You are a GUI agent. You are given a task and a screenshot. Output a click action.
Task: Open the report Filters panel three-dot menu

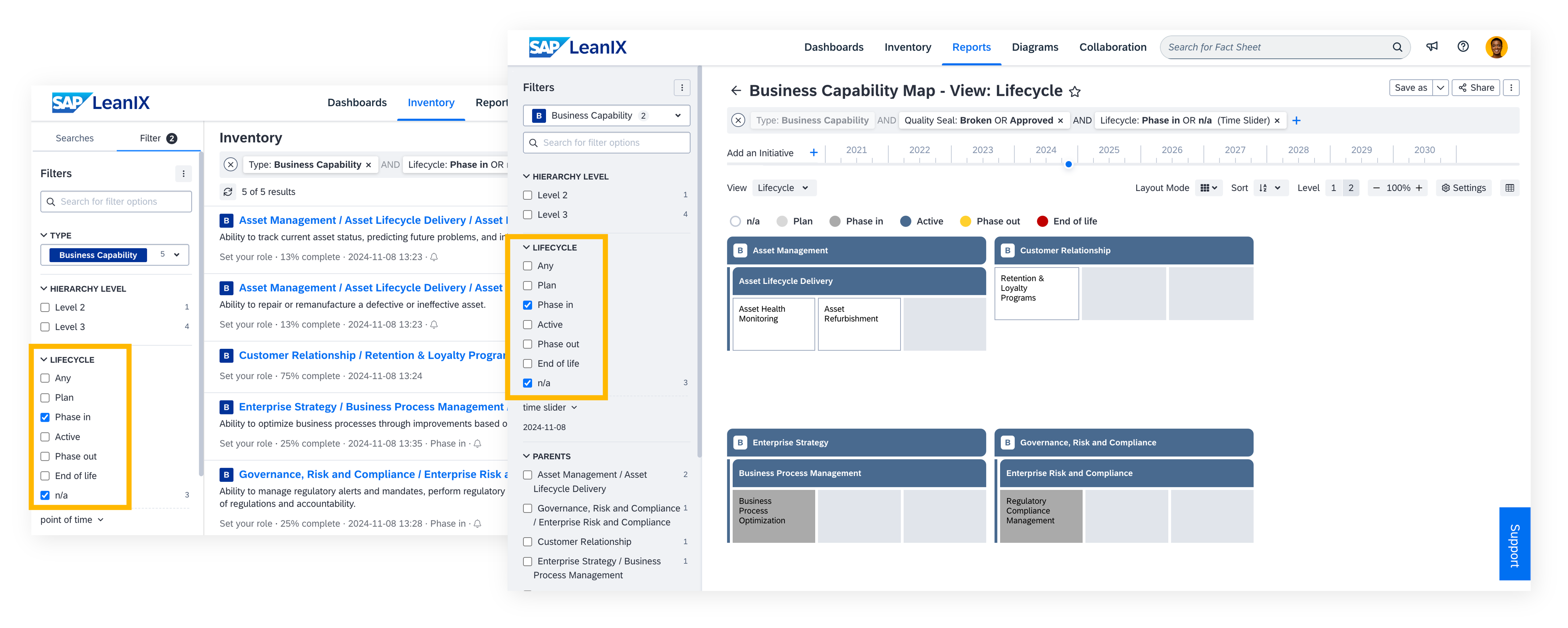click(682, 87)
